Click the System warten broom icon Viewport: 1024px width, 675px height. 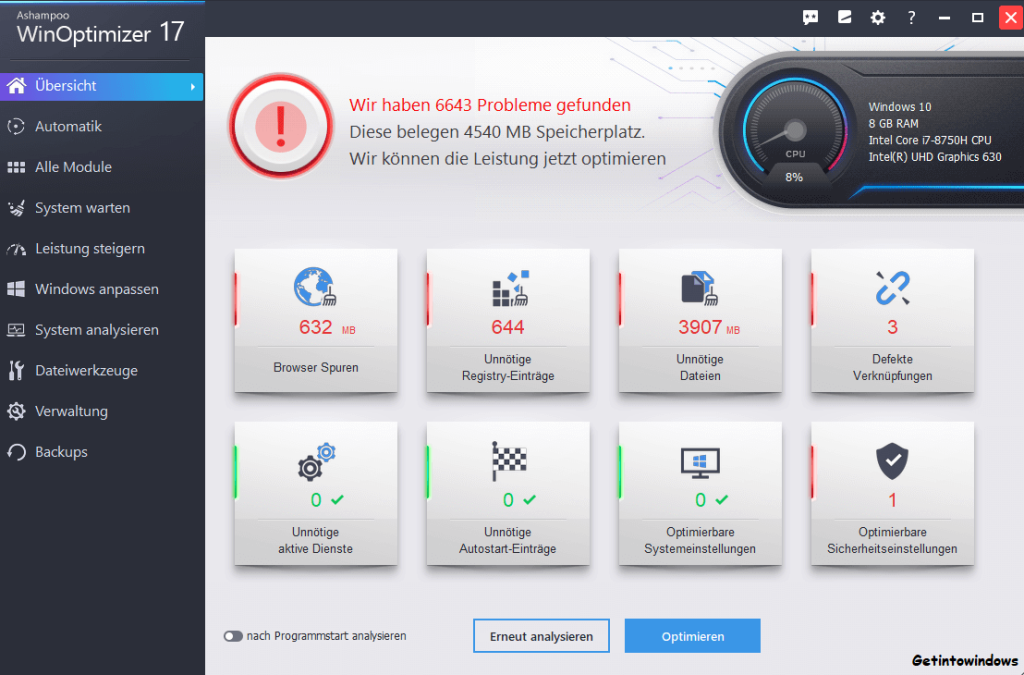point(16,208)
